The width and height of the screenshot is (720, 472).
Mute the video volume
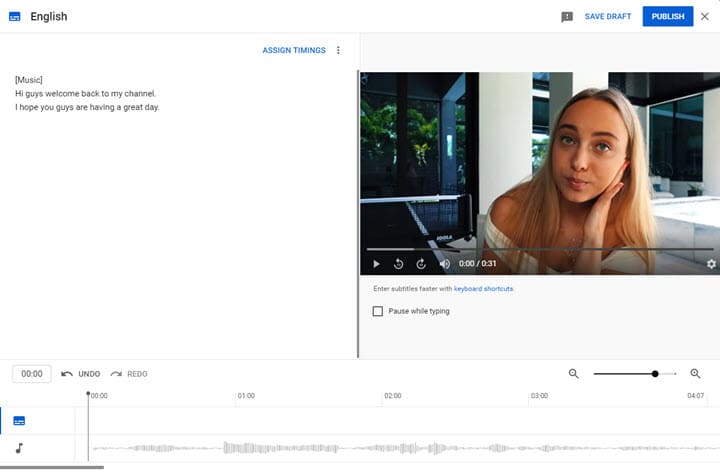click(x=444, y=264)
